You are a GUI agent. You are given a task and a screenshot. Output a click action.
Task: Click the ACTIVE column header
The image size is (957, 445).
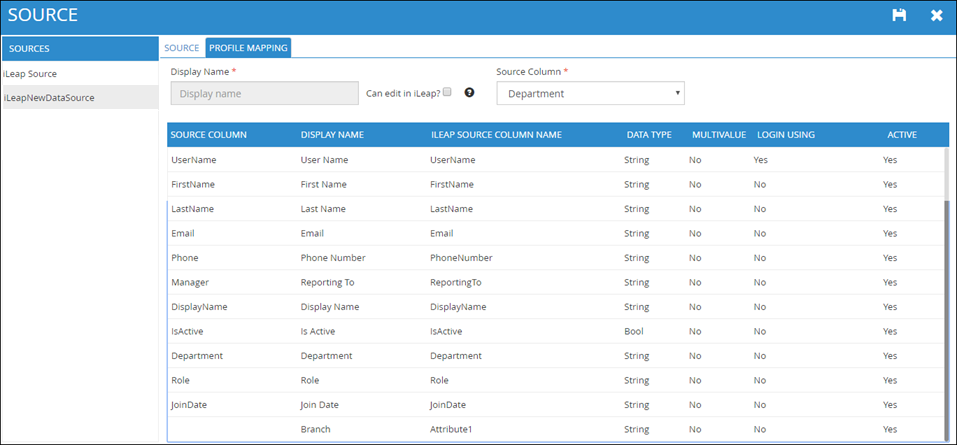(x=902, y=135)
